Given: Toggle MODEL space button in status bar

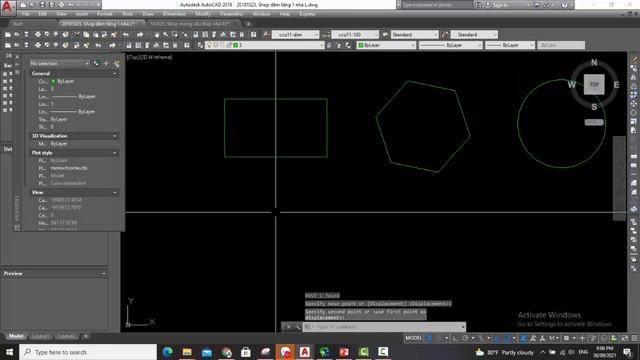Looking at the screenshot, I should point(413,338).
